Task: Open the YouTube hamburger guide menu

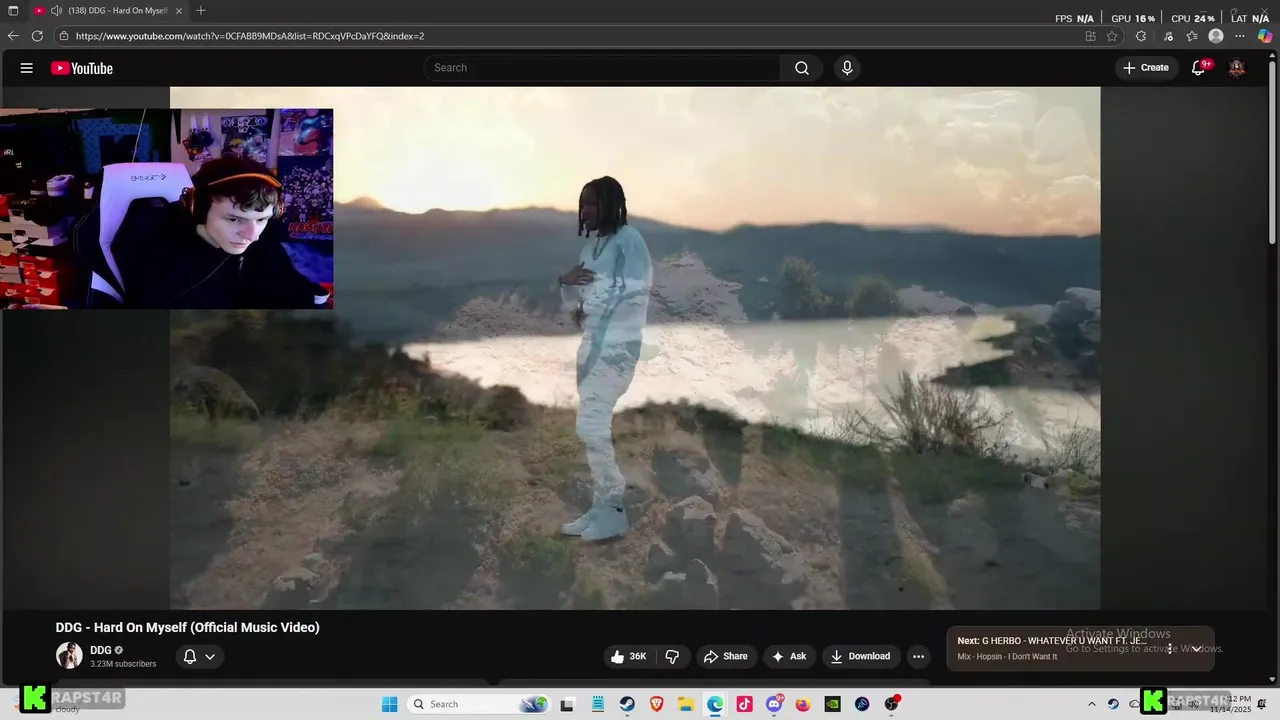Action: (x=27, y=68)
